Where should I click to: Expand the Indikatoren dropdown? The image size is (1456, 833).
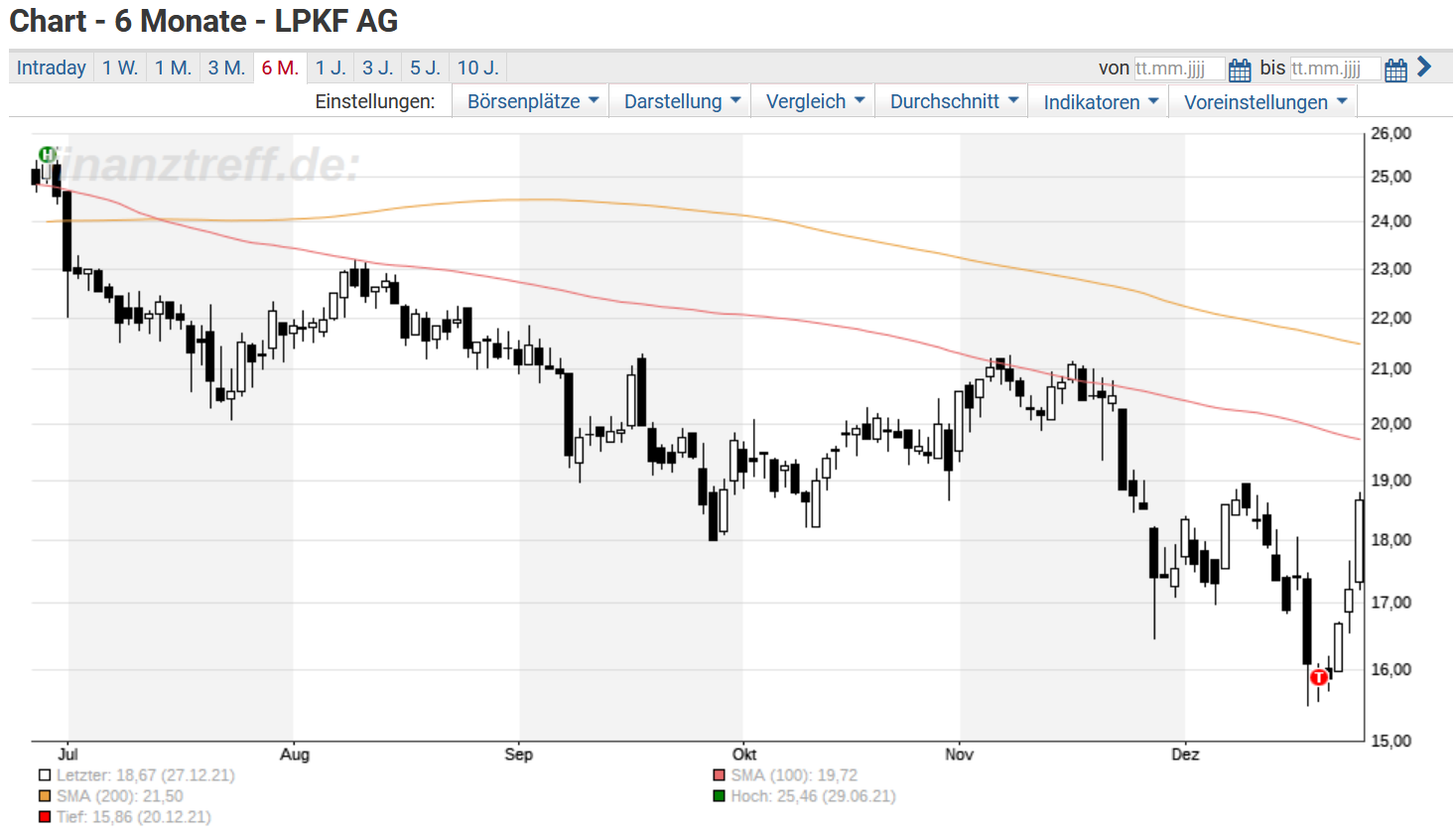[x=1099, y=101]
